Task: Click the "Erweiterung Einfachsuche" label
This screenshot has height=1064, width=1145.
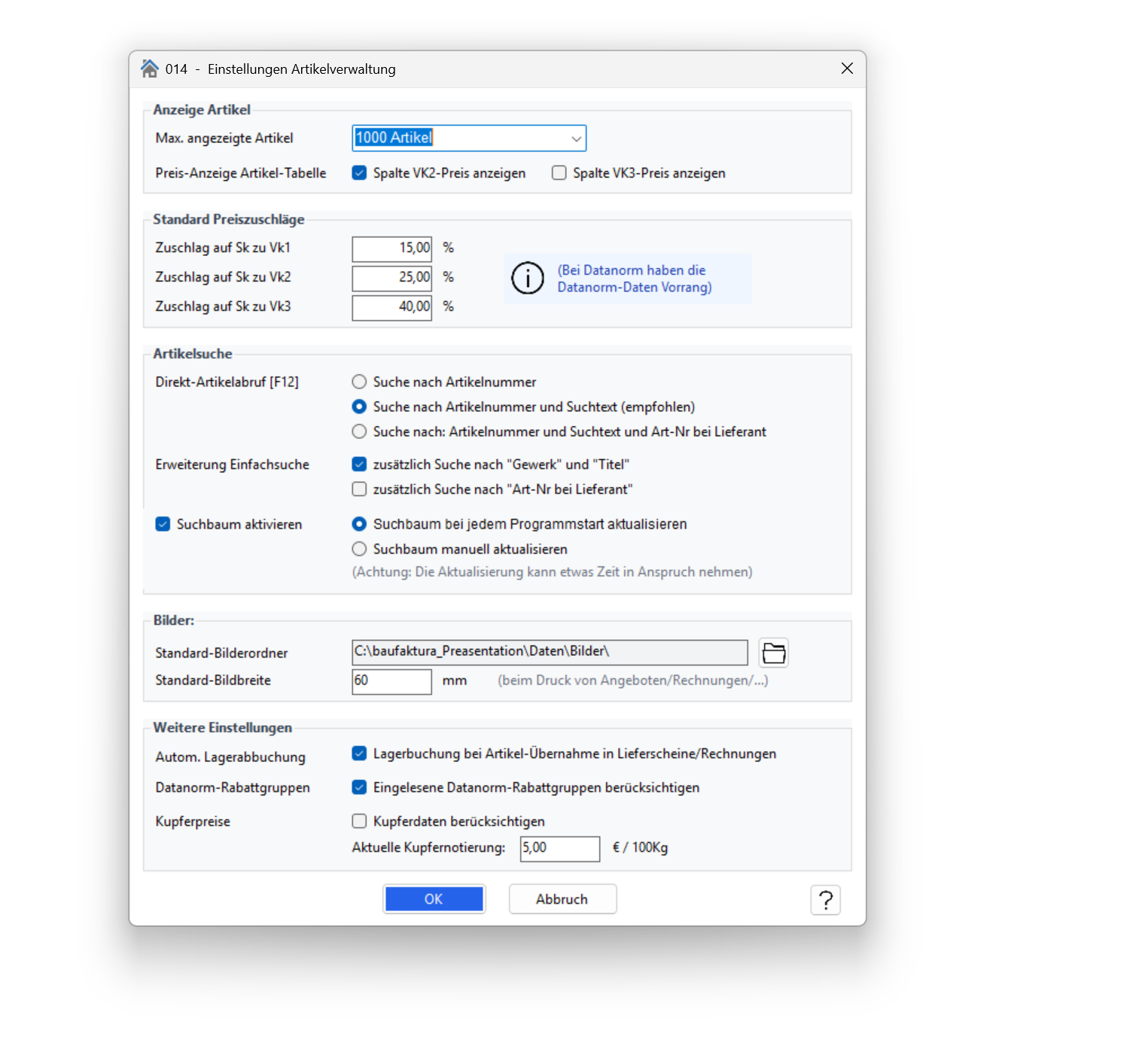Action: [232, 465]
